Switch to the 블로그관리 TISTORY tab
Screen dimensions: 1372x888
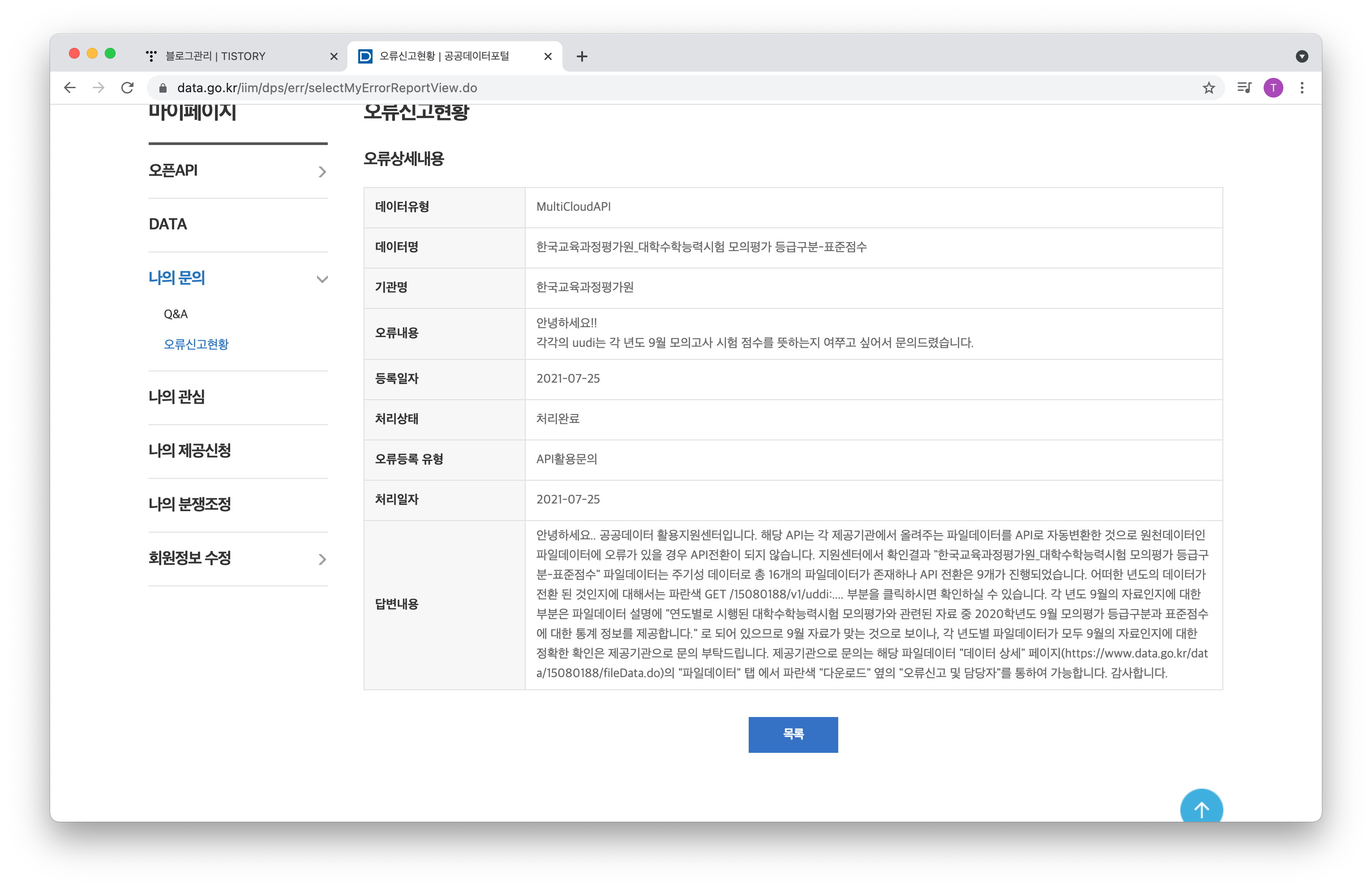point(231,56)
